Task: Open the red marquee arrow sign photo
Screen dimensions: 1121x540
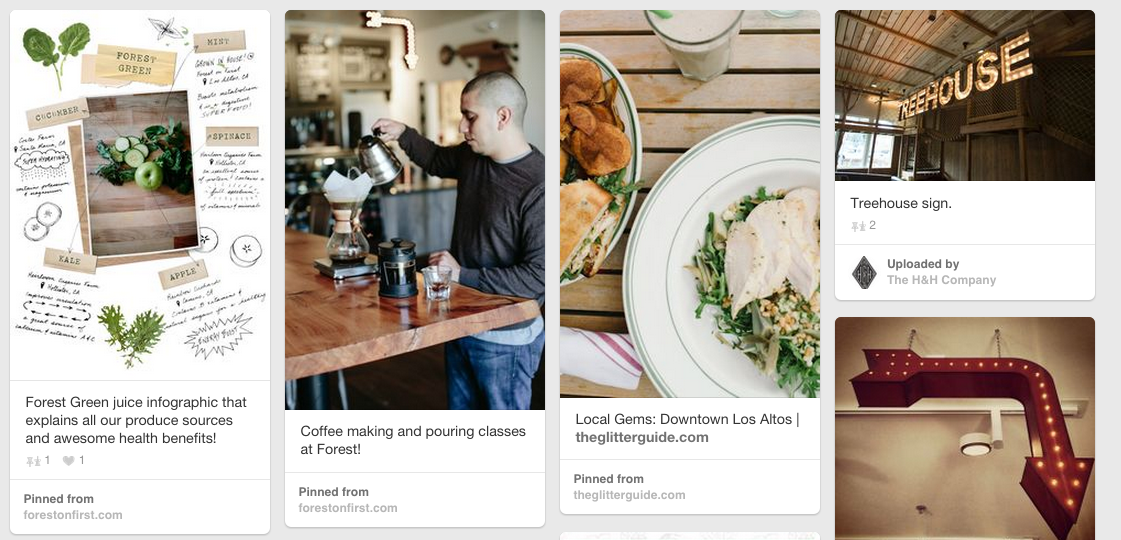Action: [964, 428]
